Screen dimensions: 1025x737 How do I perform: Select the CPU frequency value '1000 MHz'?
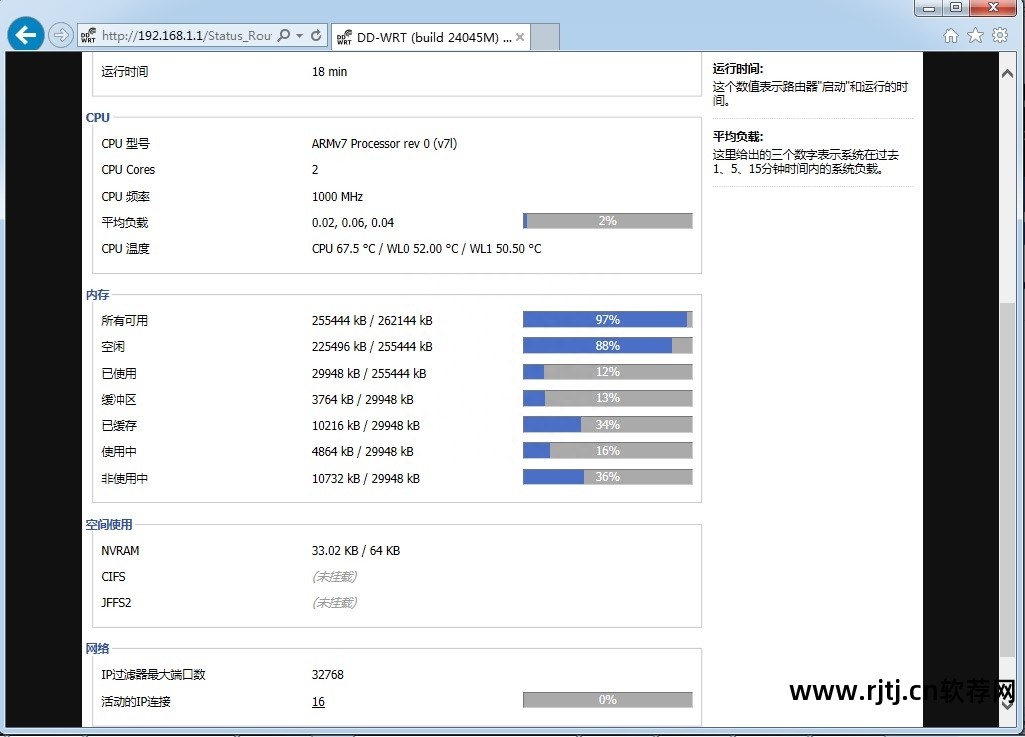click(x=337, y=197)
